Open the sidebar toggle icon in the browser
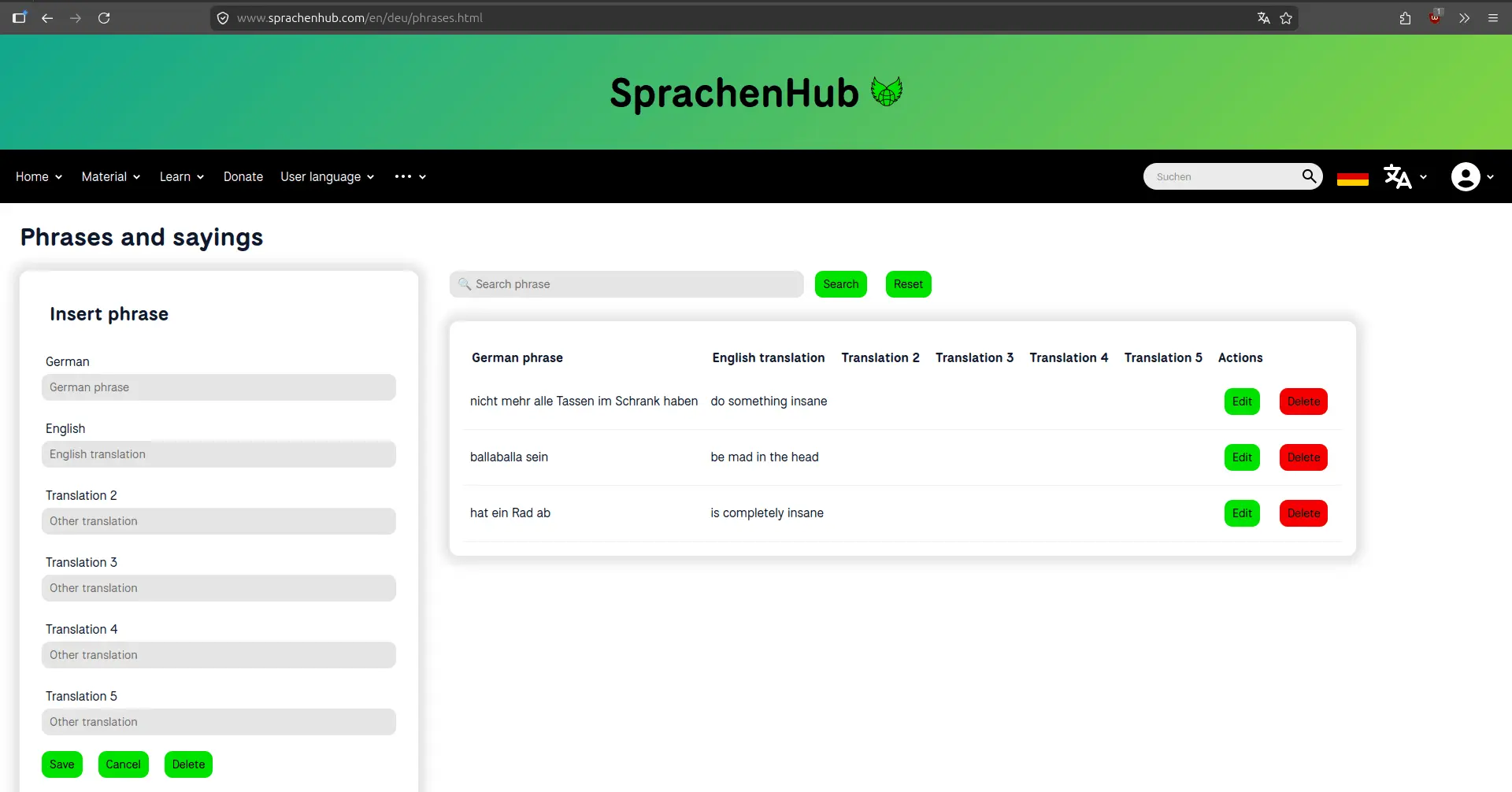 pos(20,17)
